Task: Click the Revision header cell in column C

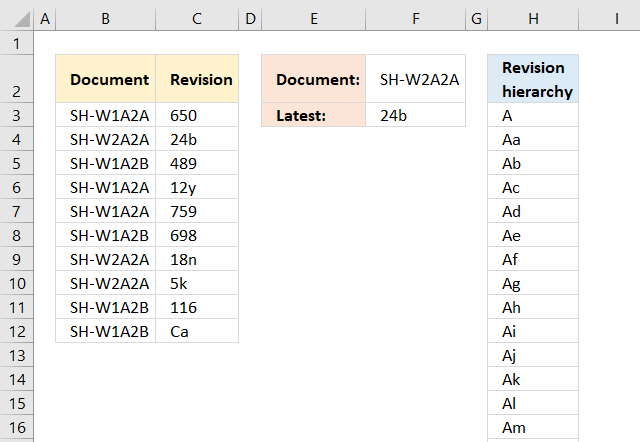Action: tap(197, 78)
